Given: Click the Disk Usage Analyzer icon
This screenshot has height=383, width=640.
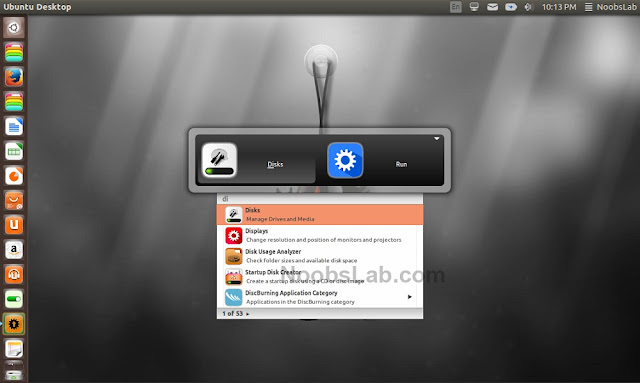Looking at the screenshot, I should coord(233,256).
